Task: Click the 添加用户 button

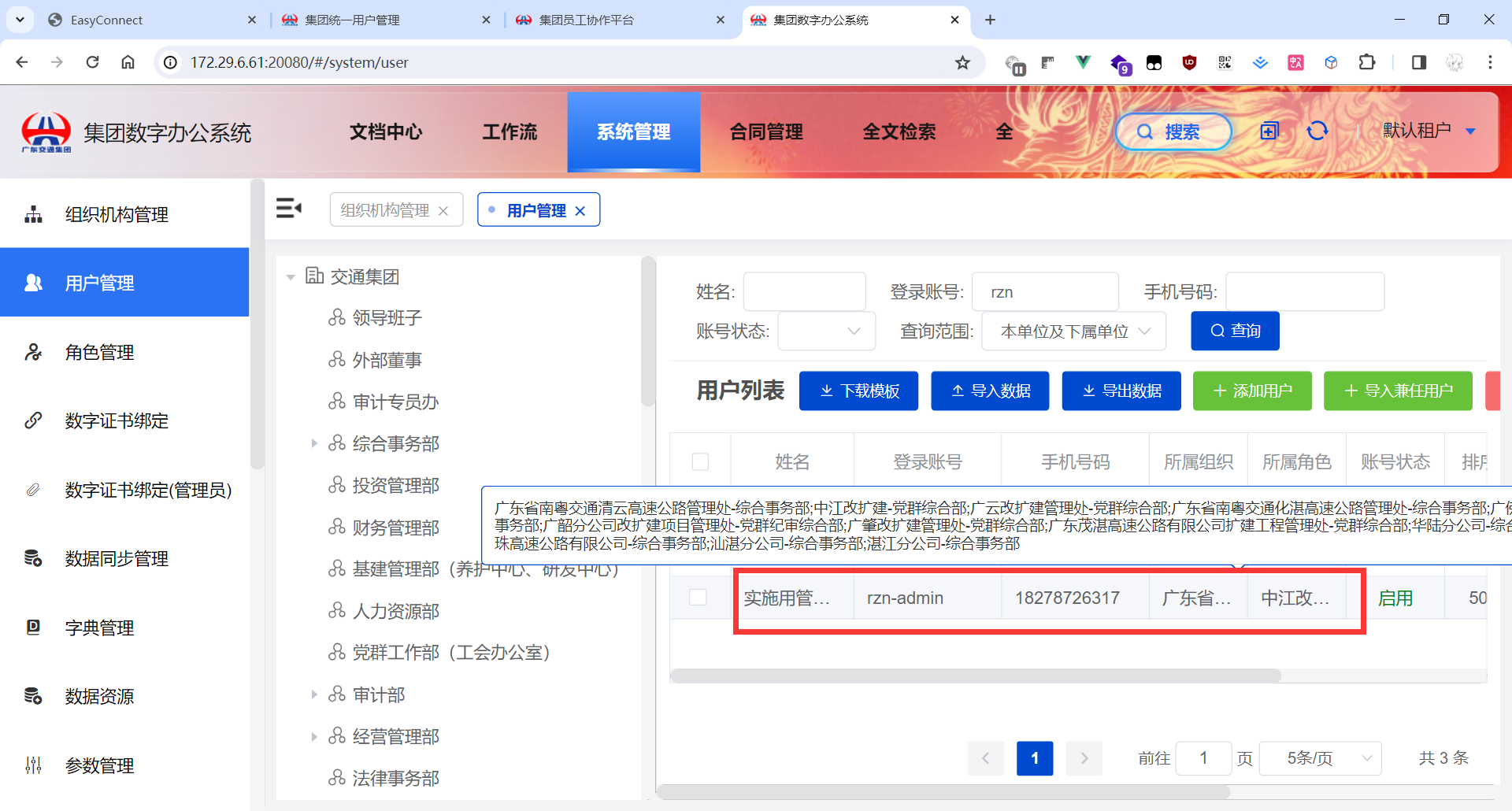Action: click(x=1252, y=391)
